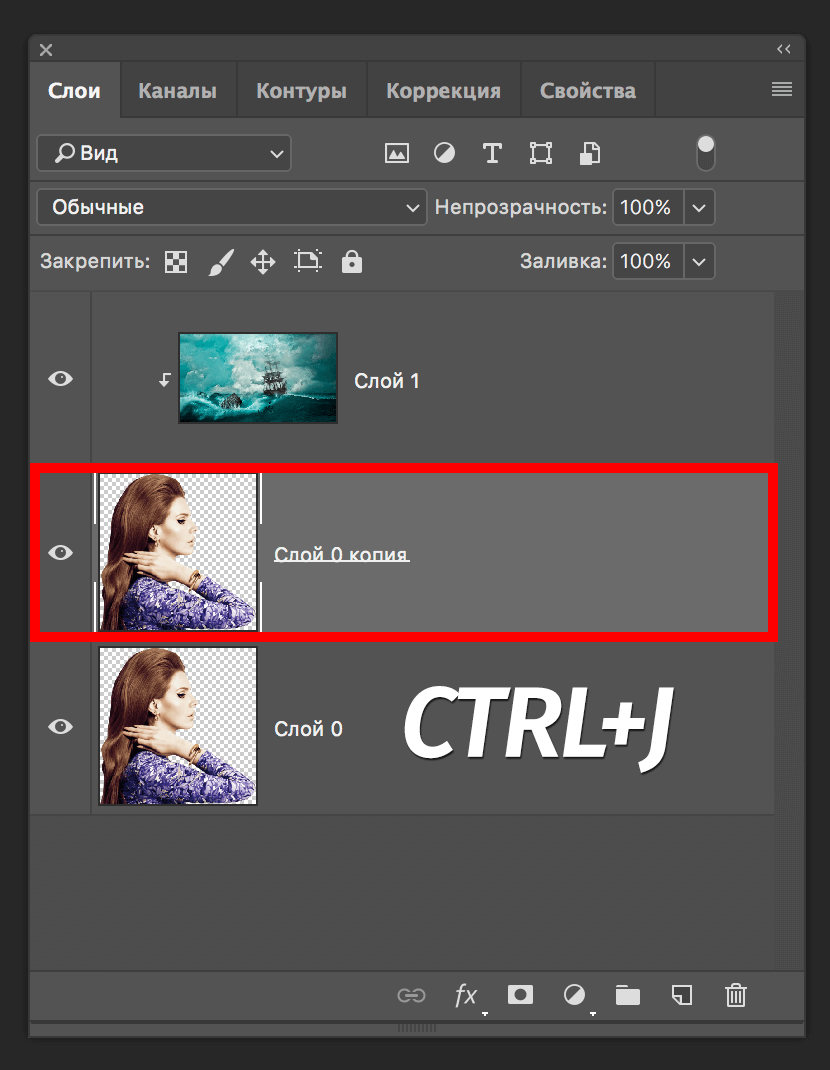Screen dimensions: 830x1070
Task: Lock image pixels brush icon
Action: pos(220,262)
